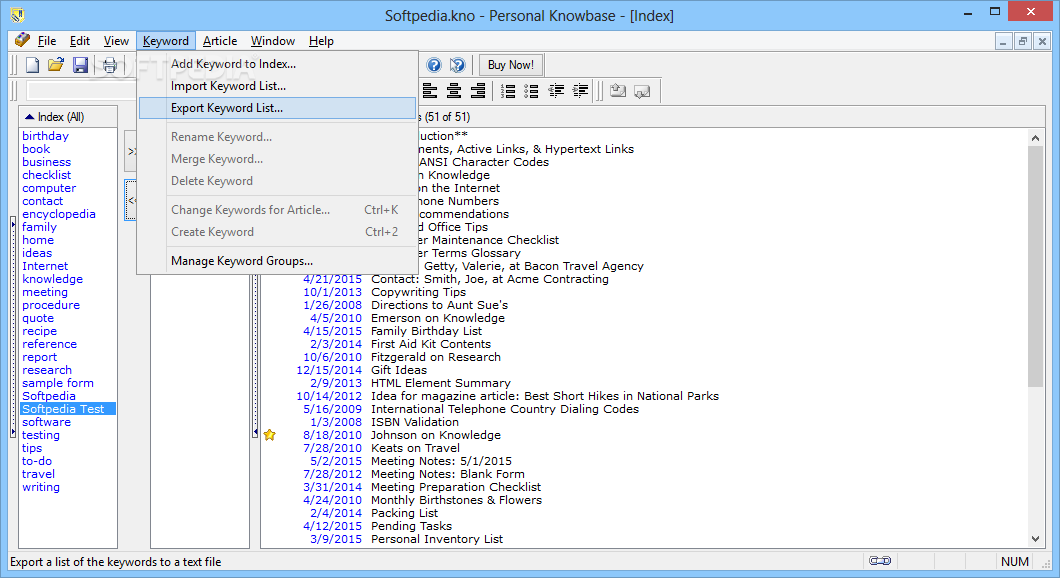Apply bulleted list formatting icon

click(x=531, y=91)
